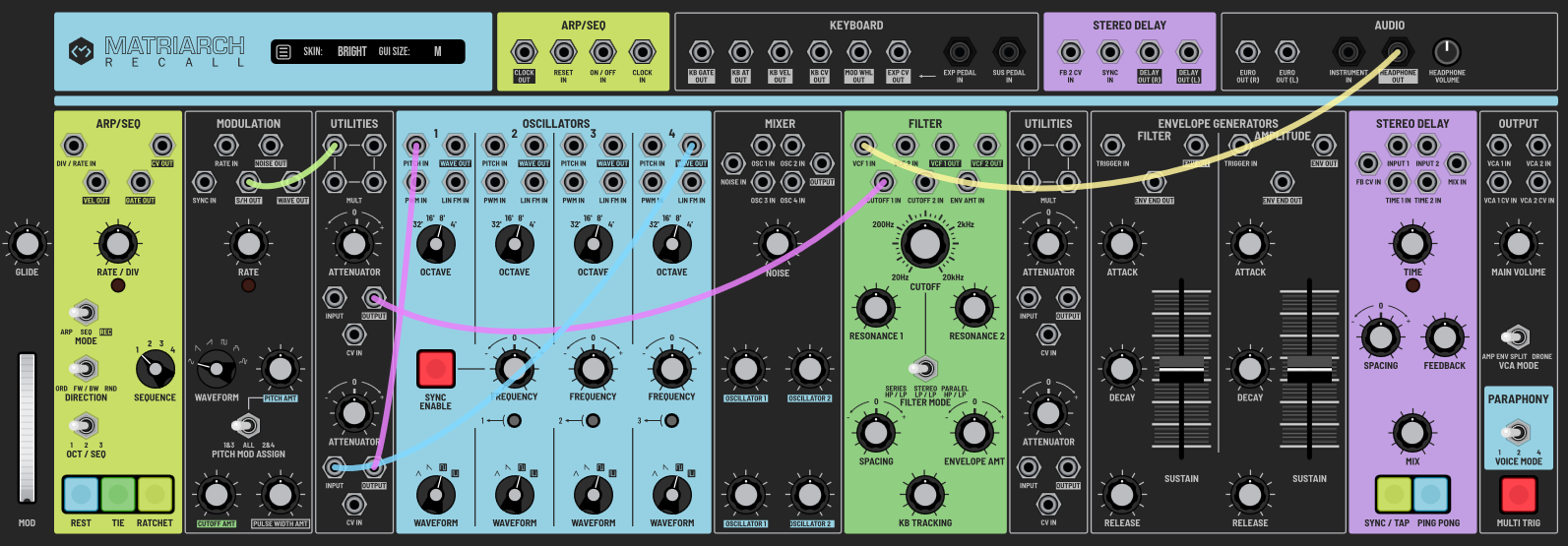The height and width of the screenshot is (546, 1568).
Task: Click the Mod wheel strip
Action: click(27, 428)
